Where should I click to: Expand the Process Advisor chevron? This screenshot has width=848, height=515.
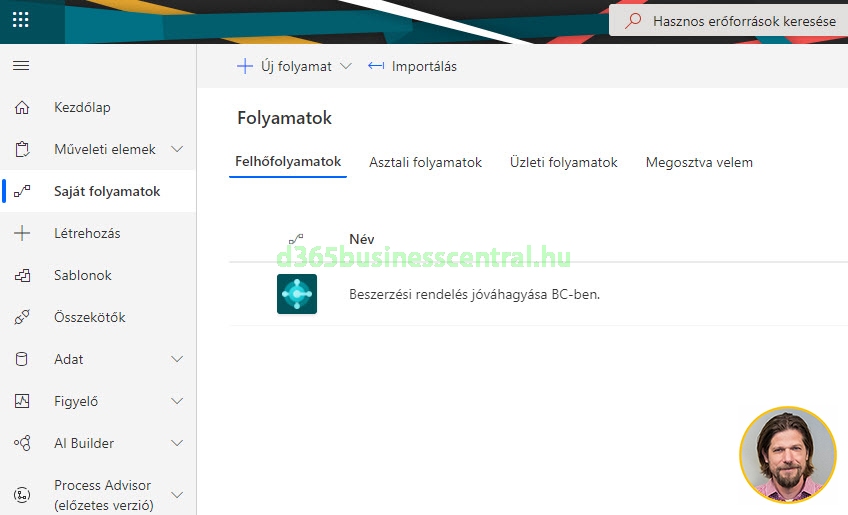click(177, 494)
